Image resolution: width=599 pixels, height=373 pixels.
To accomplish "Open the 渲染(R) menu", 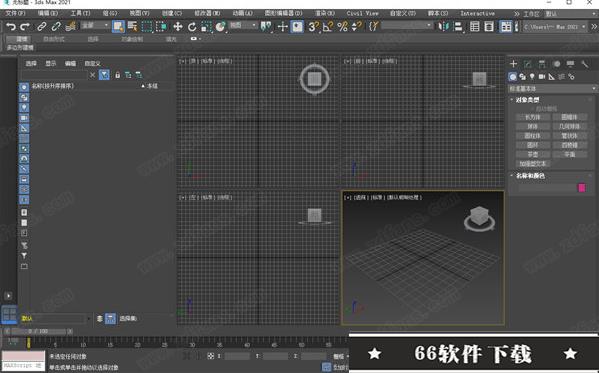I will [x=325, y=13].
